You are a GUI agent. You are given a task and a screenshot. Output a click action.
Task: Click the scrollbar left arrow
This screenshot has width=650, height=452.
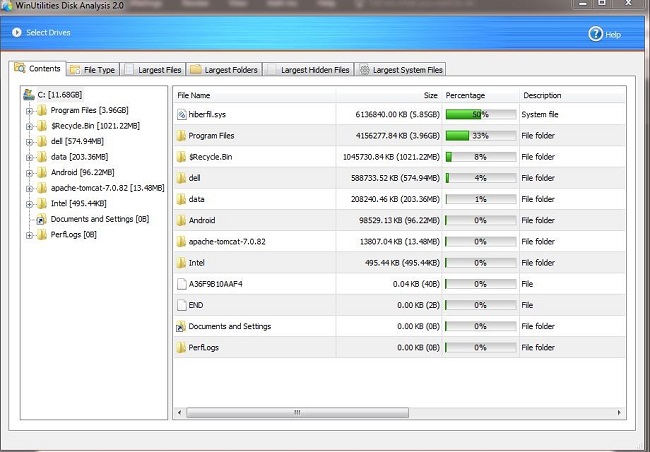(179, 413)
